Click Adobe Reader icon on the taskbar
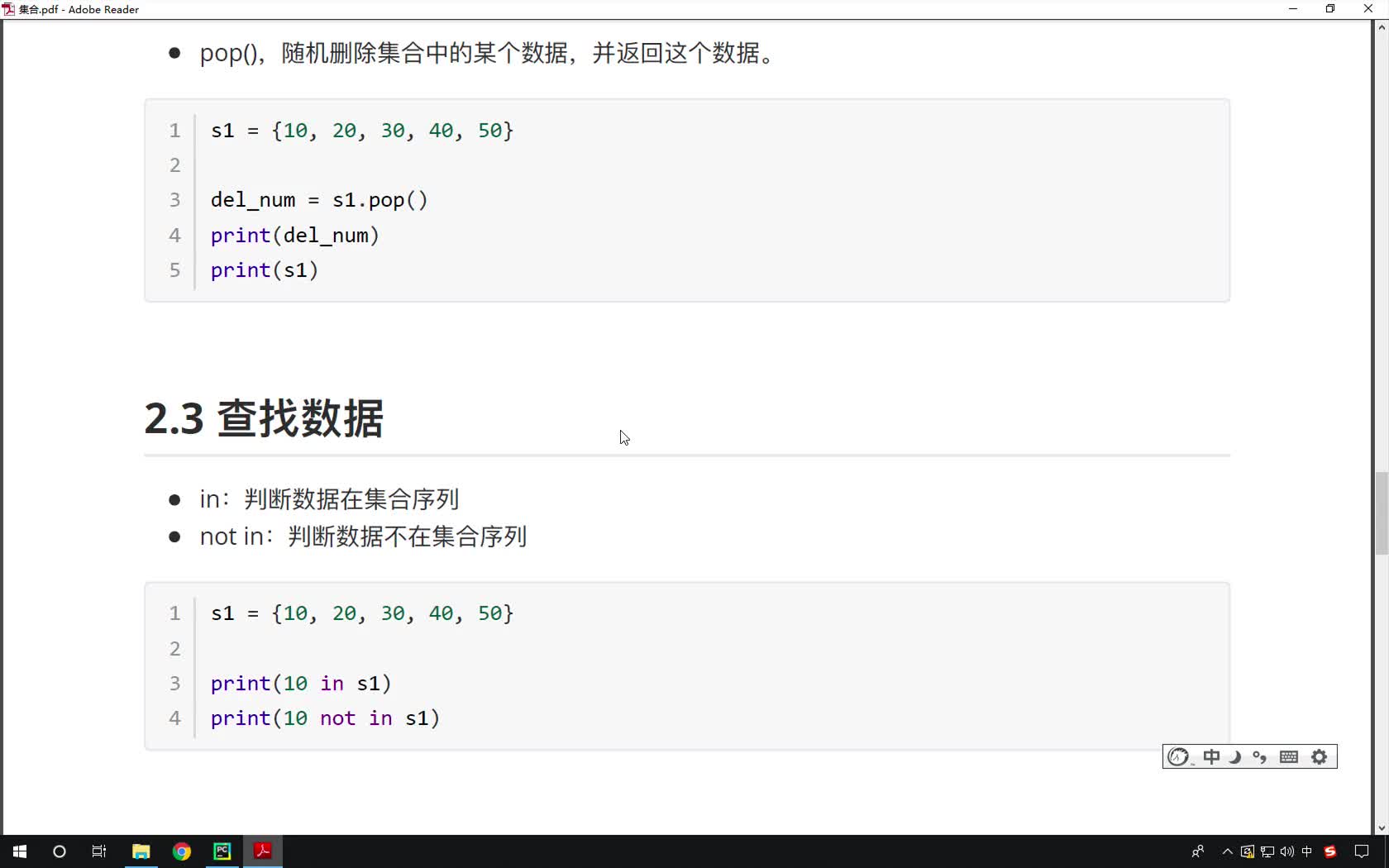 pyautogui.click(x=263, y=851)
